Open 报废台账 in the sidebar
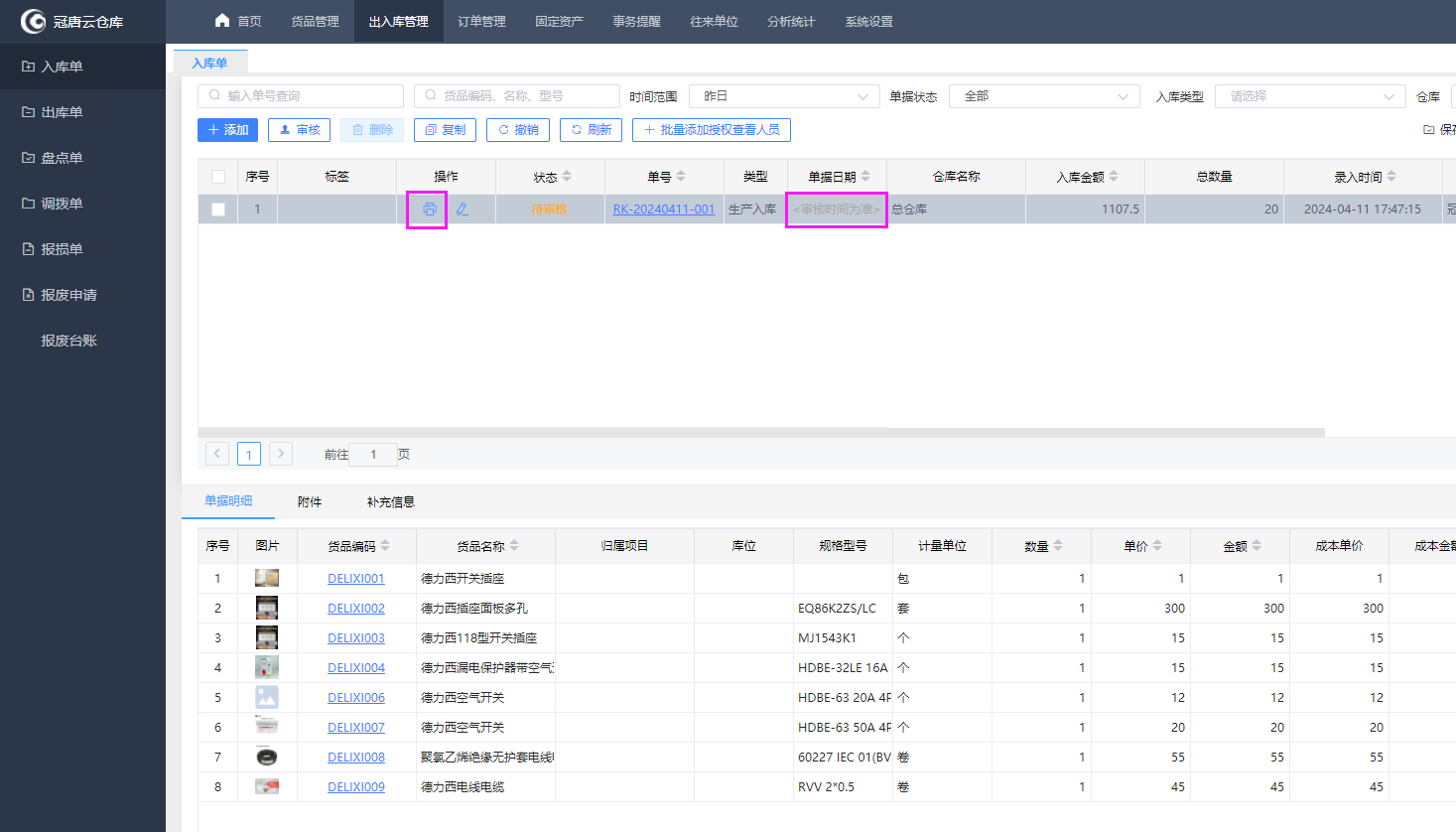 coord(68,341)
